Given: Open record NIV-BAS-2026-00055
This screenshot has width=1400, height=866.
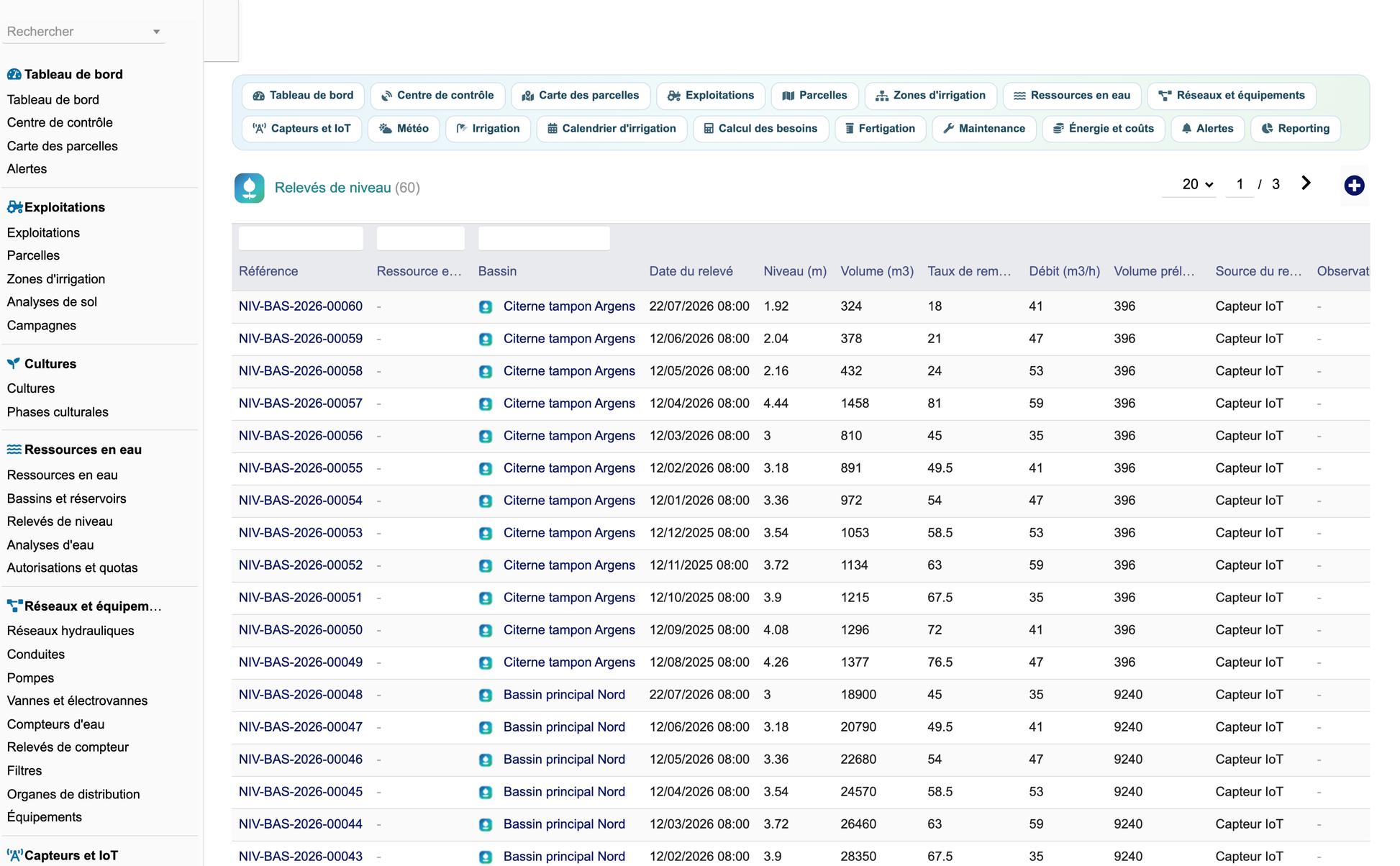Looking at the screenshot, I should [x=301, y=468].
